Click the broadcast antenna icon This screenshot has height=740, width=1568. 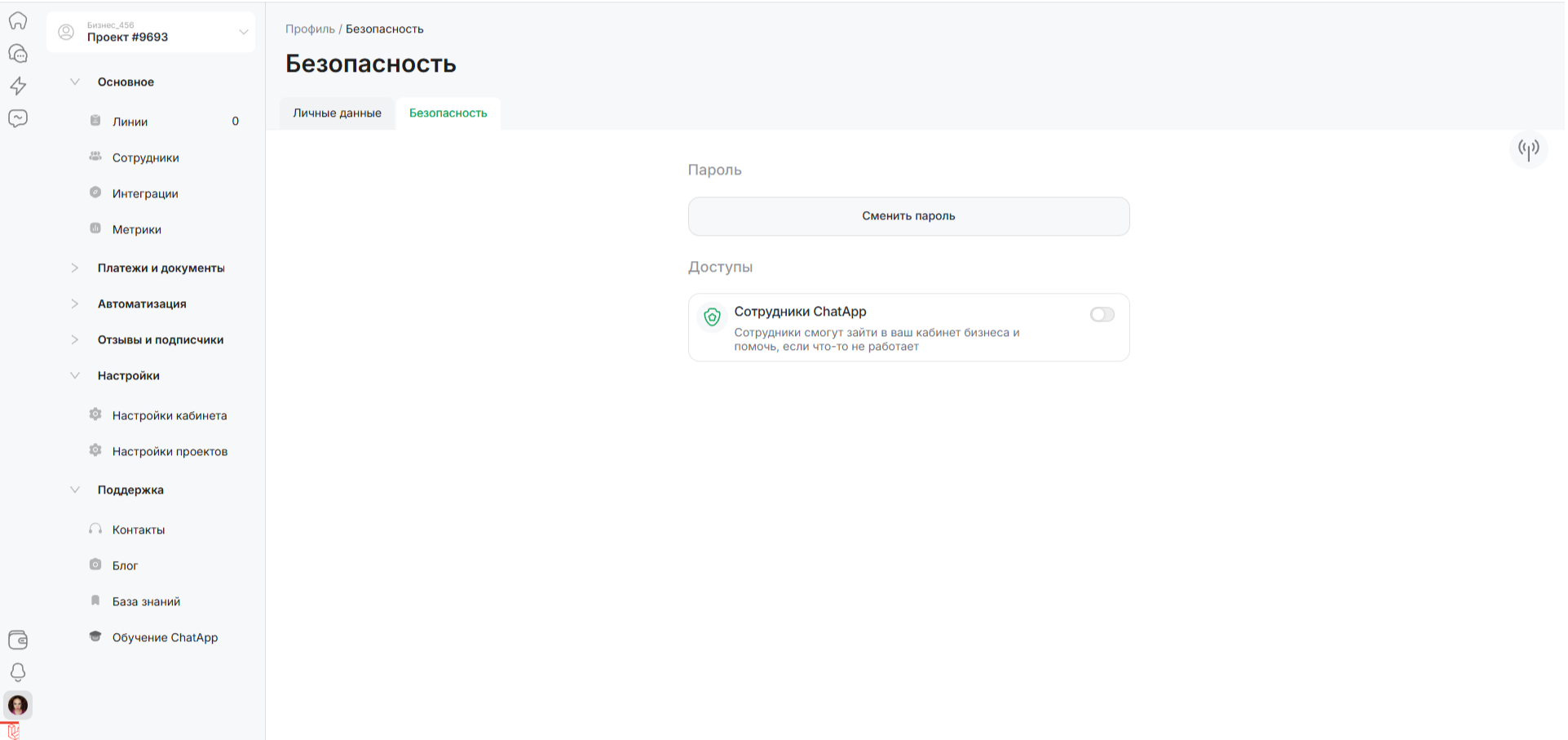click(x=1528, y=149)
